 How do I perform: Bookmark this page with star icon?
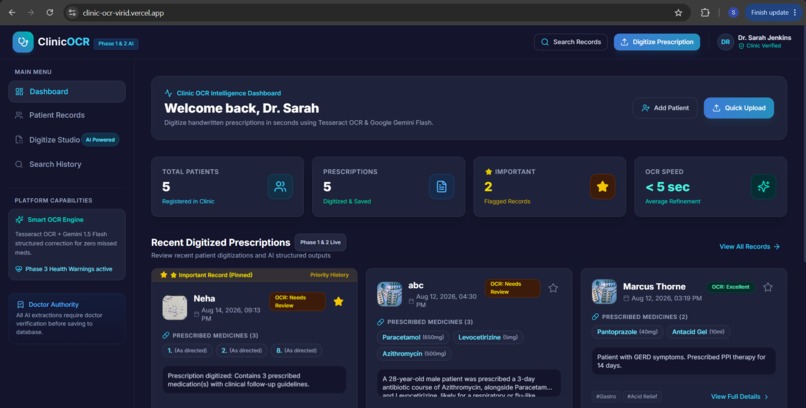point(679,12)
